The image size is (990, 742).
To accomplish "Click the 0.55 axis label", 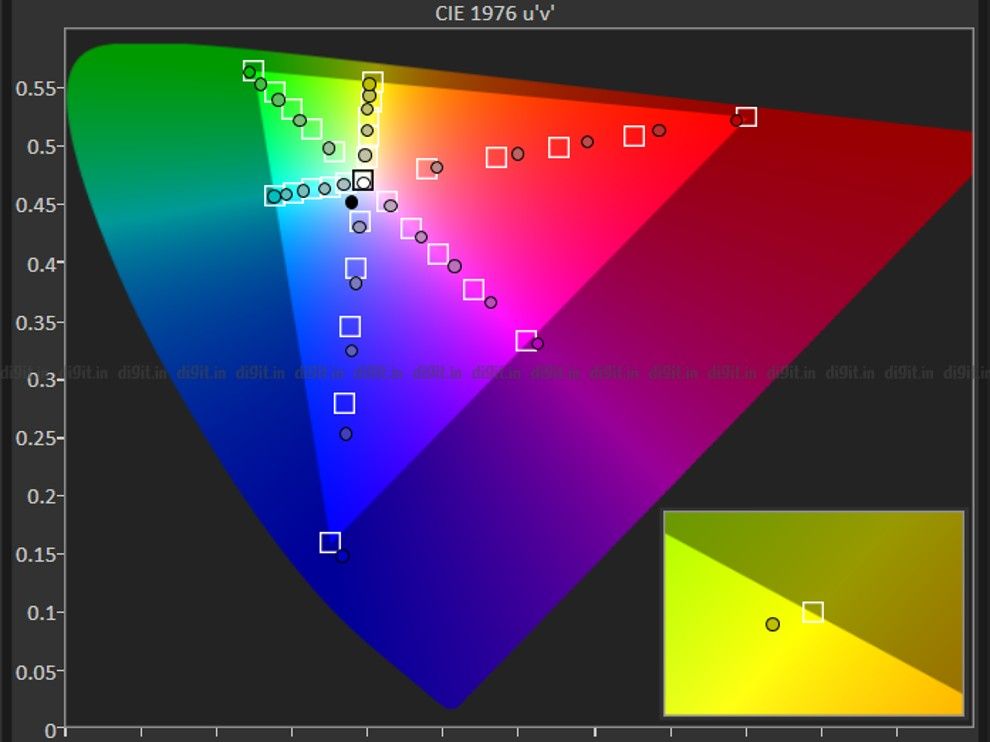I will [38, 88].
